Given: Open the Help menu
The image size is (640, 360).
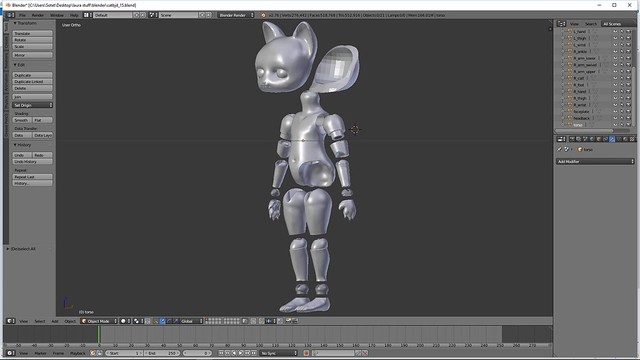Looking at the screenshot, I should pos(74,15).
